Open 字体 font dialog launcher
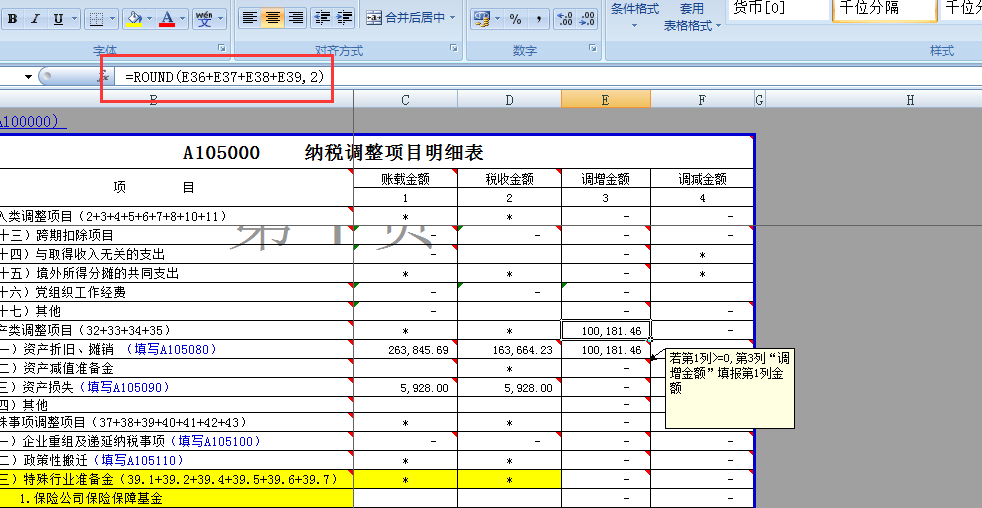The width and height of the screenshot is (982, 508). coord(221,48)
